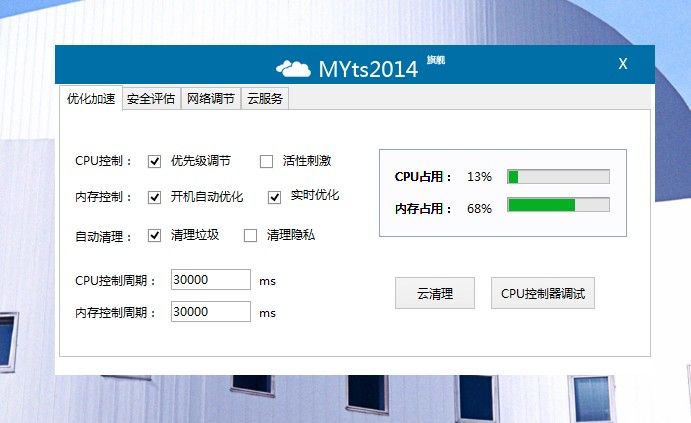Toggle the 开机自动优化 checkbox

[x=154, y=197]
